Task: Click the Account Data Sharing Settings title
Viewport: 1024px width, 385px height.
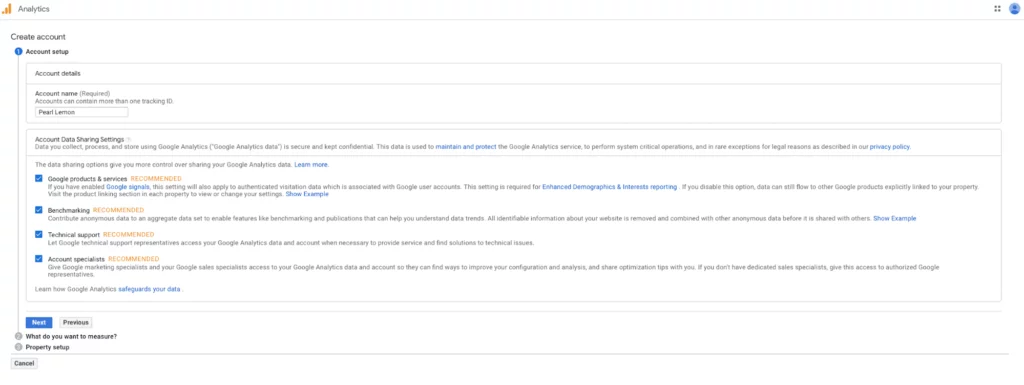Action: click(x=79, y=139)
